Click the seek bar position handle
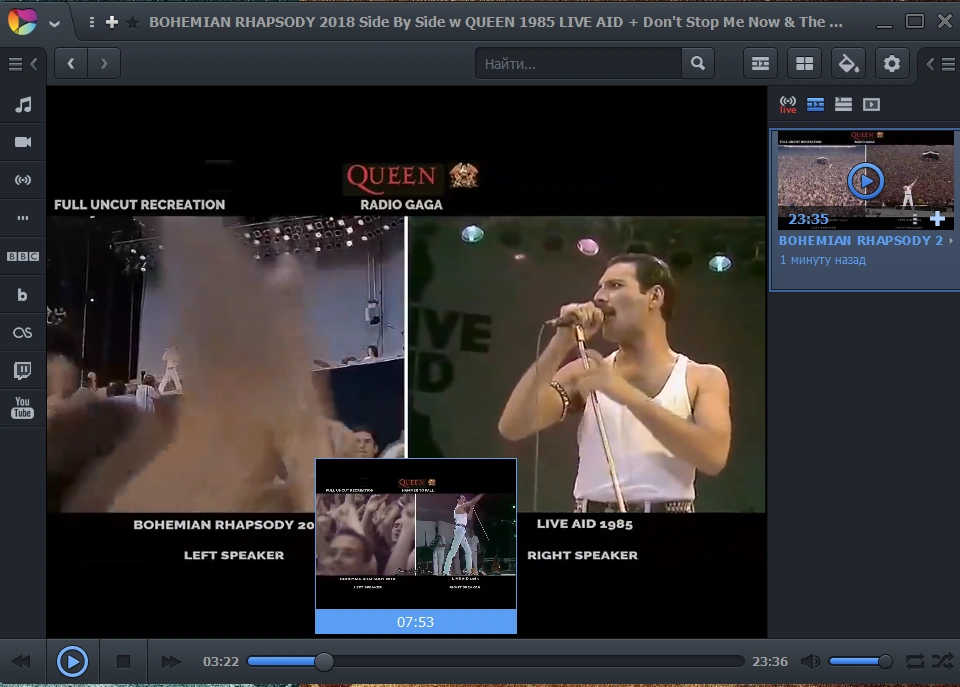 tap(324, 661)
